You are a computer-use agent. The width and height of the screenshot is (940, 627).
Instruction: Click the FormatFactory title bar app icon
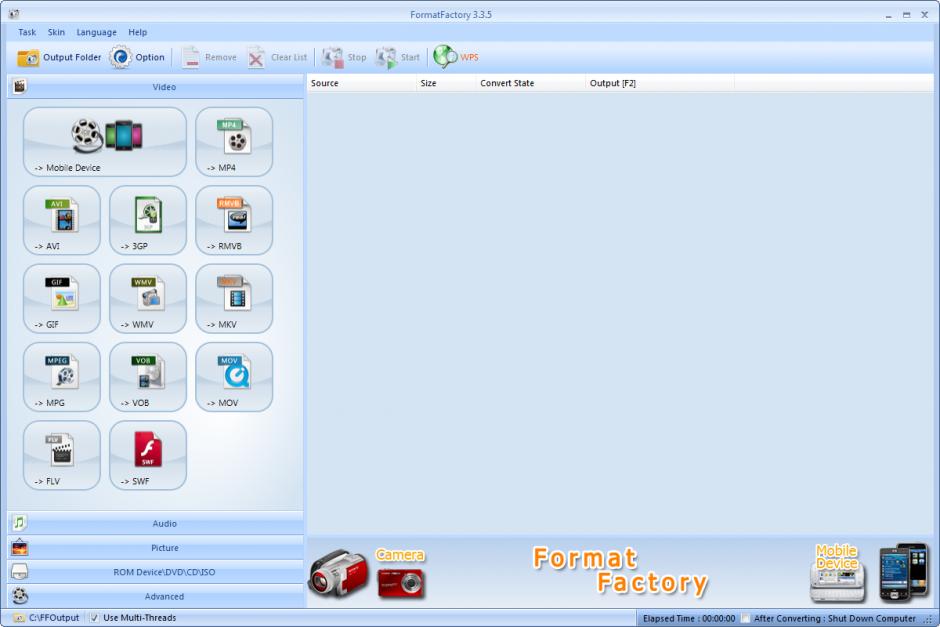[13, 14]
